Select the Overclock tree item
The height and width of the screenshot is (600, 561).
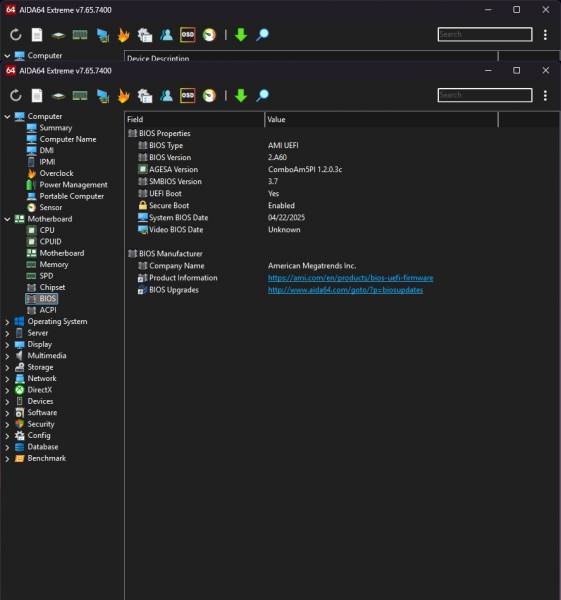point(56,173)
